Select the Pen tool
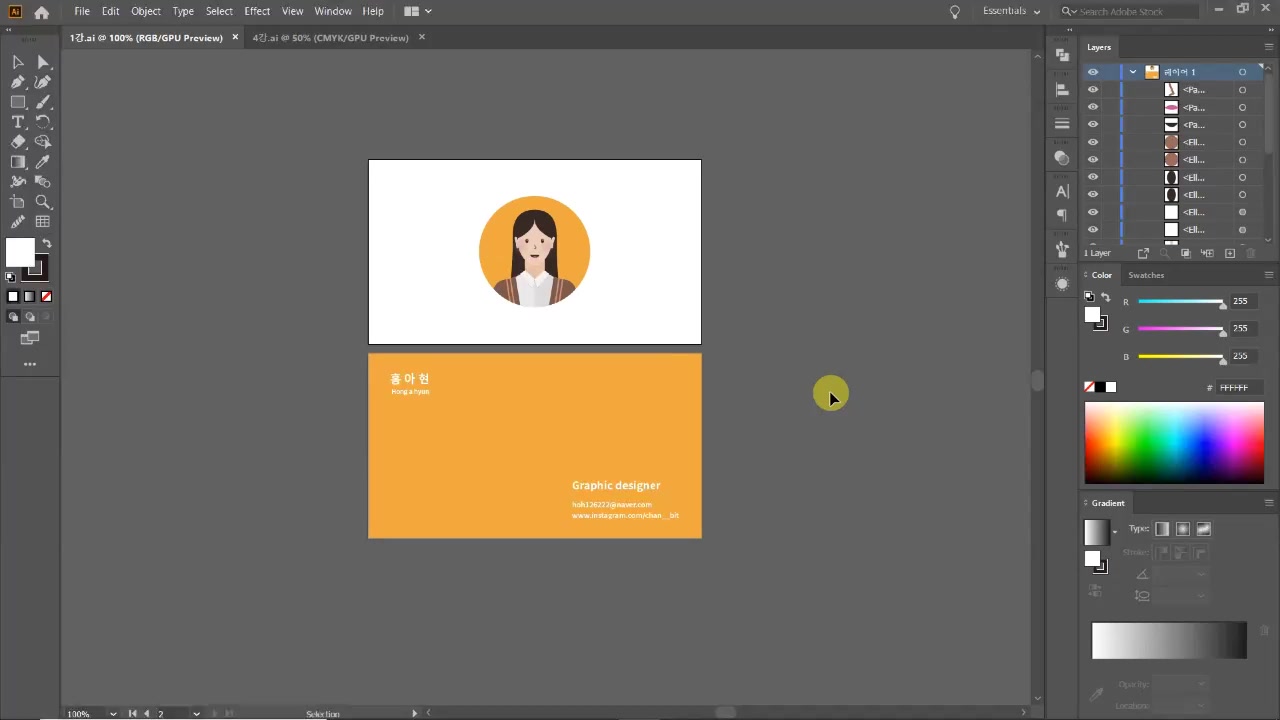Image resolution: width=1280 pixels, height=720 pixels. (x=18, y=82)
